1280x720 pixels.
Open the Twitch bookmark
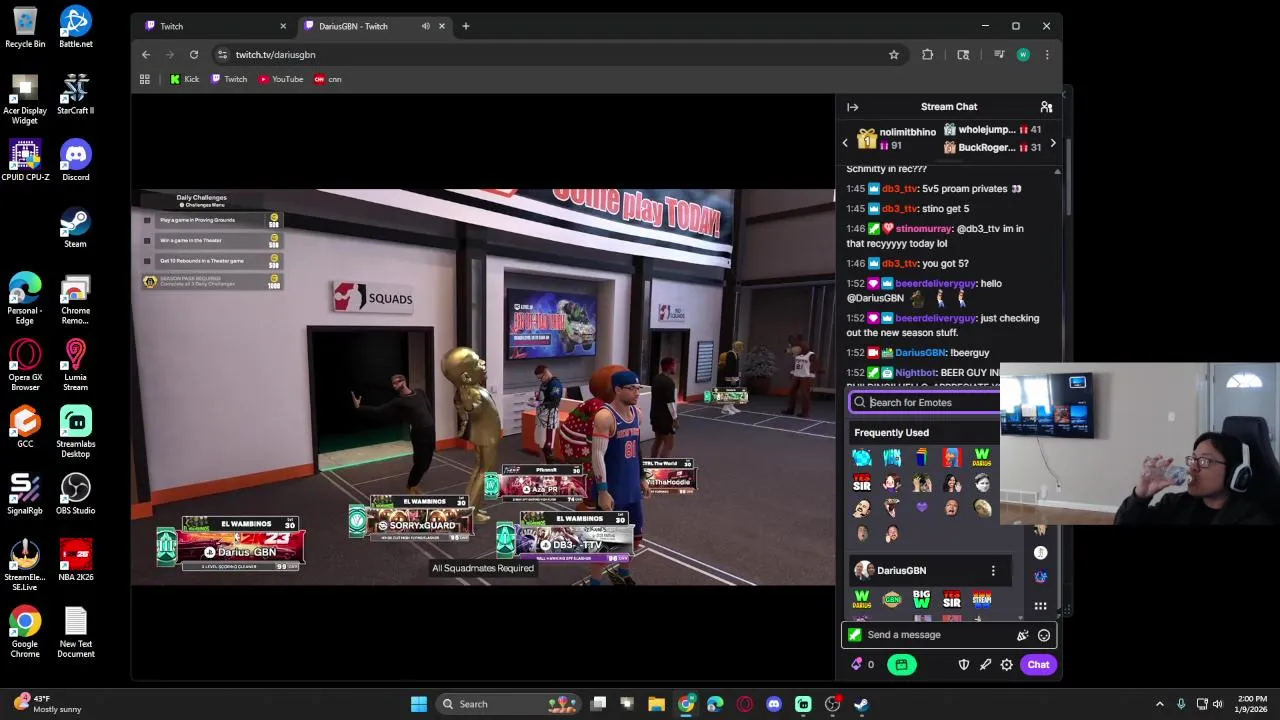(229, 79)
